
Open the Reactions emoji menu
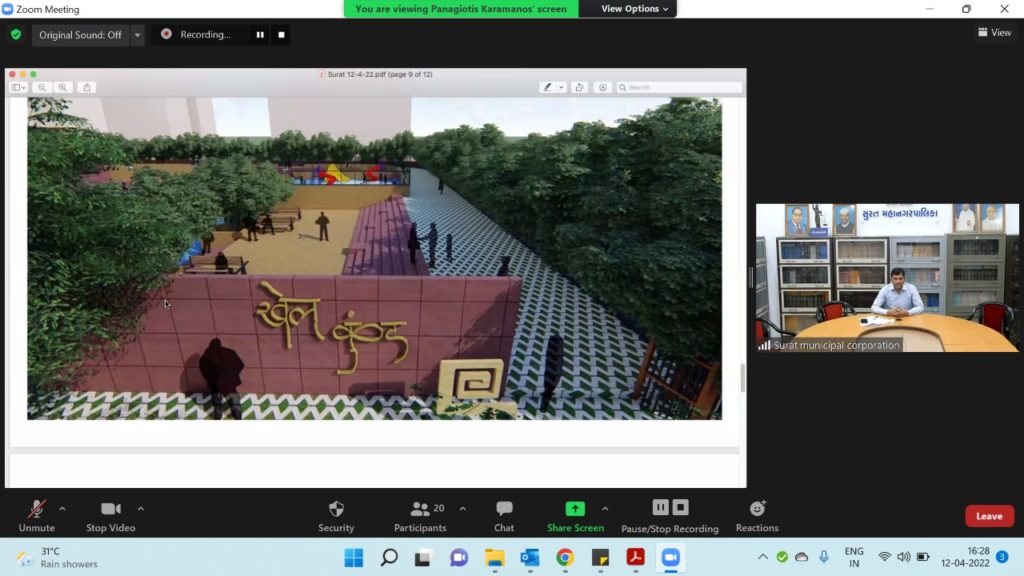click(757, 509)
